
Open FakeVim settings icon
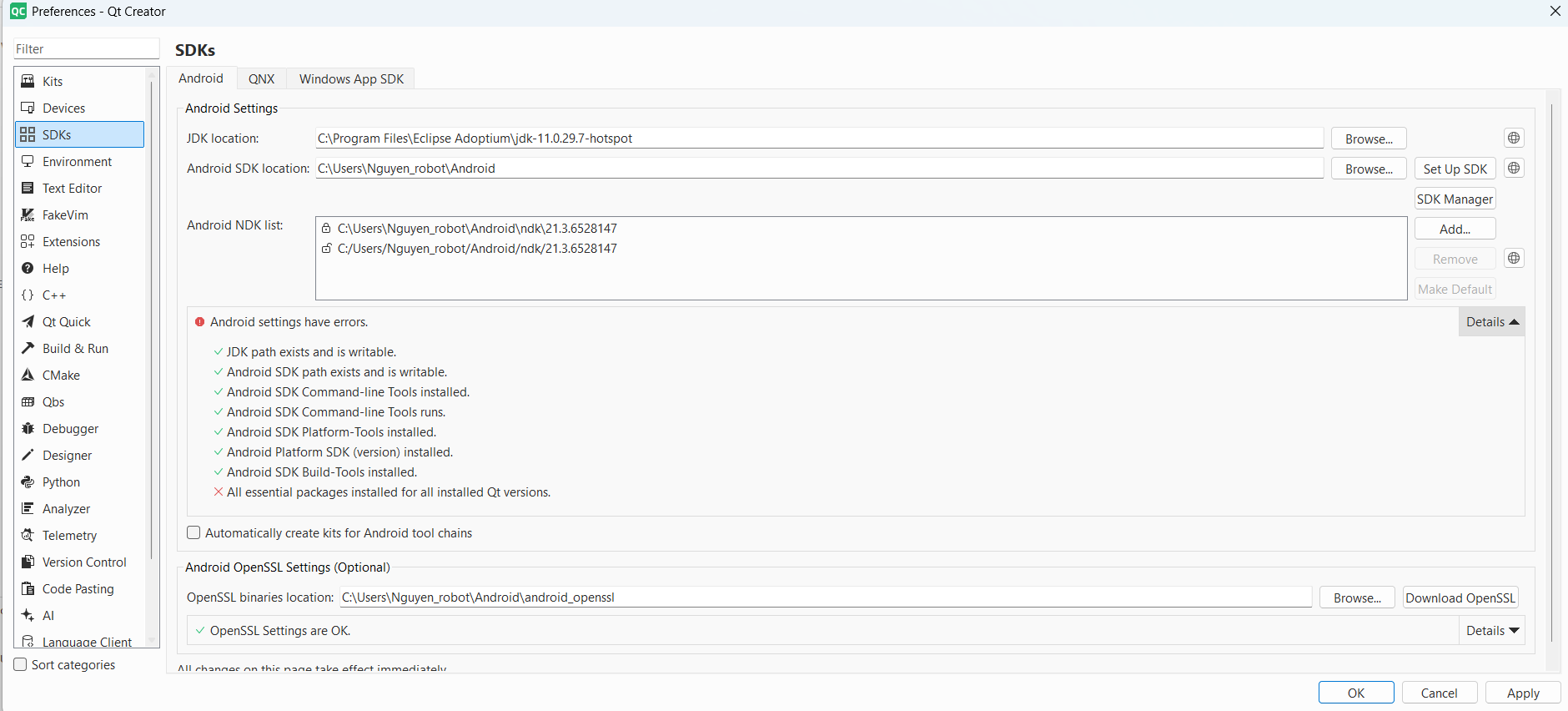(x=28, y=214)
